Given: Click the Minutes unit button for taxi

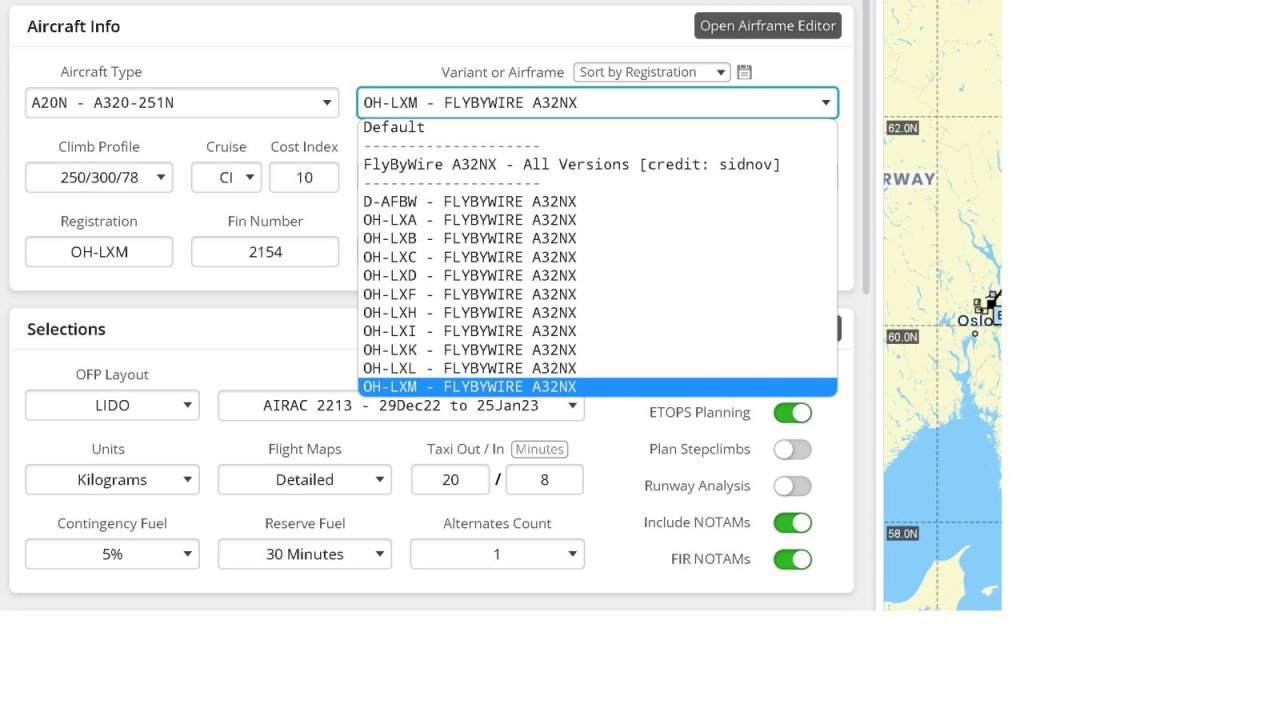Looking at the screenshot, I should [539, 450].
